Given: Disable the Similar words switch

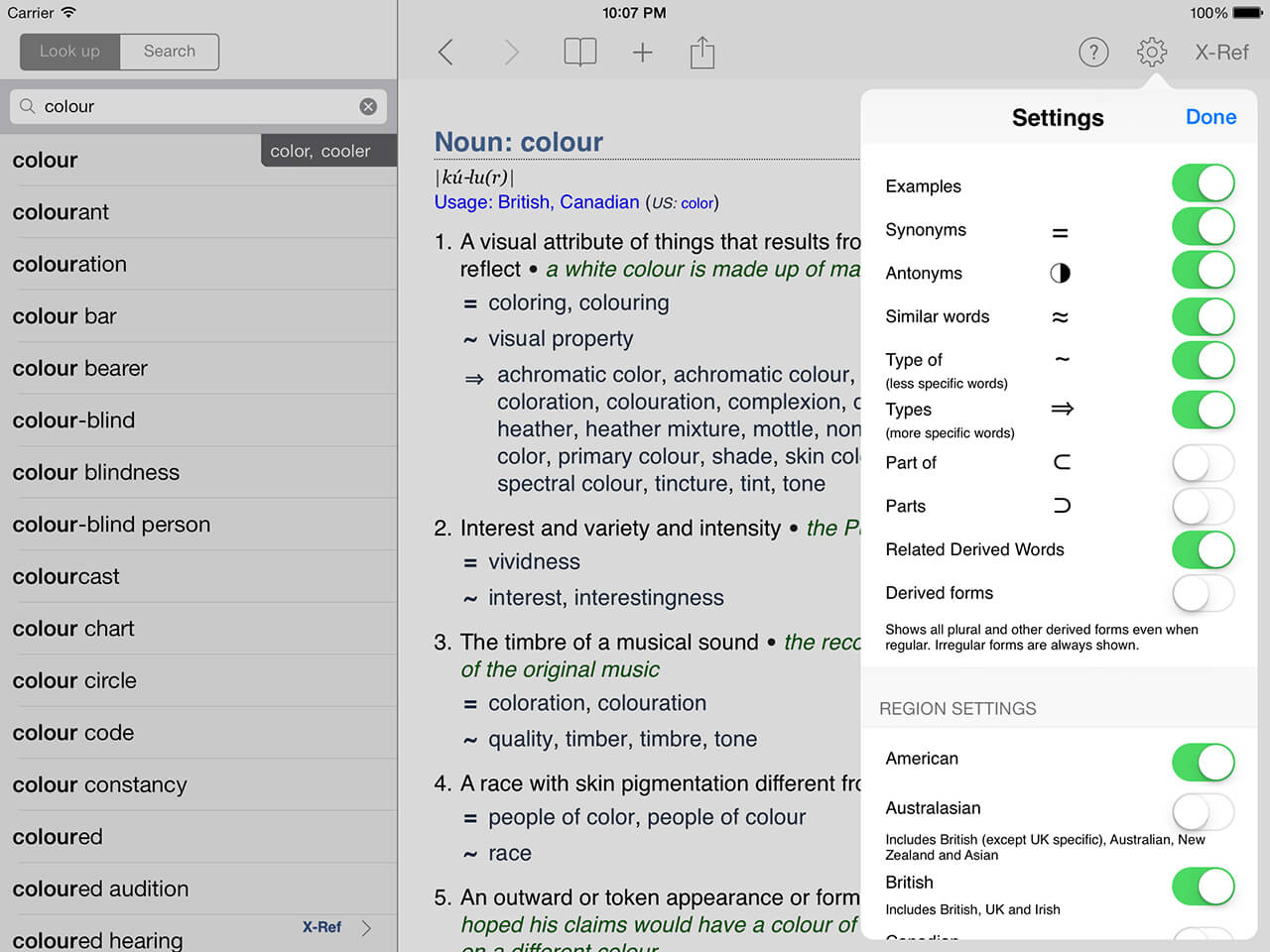Looking at the screenshot, I should pyautogui.click(x=1204, y=316).
